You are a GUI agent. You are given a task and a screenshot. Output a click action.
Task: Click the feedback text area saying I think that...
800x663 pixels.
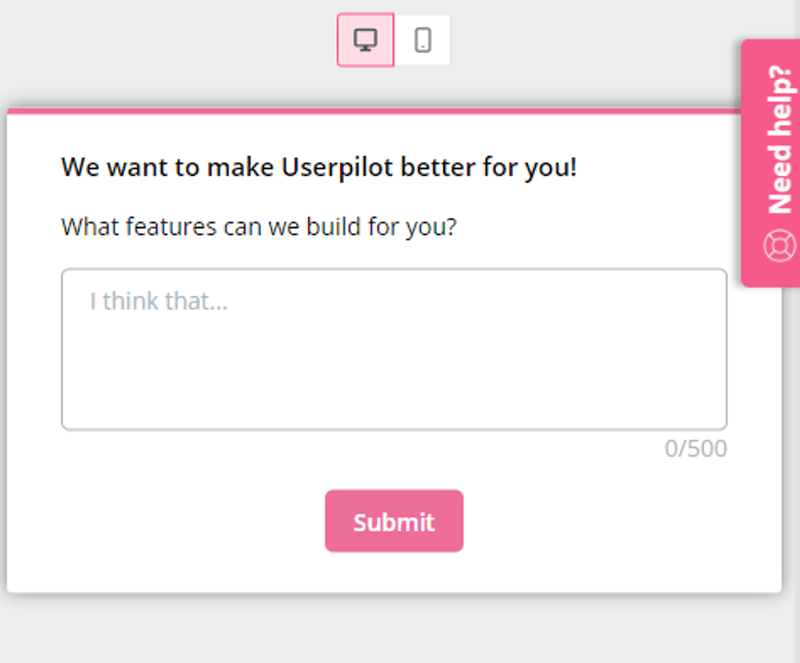pos(393,348)
